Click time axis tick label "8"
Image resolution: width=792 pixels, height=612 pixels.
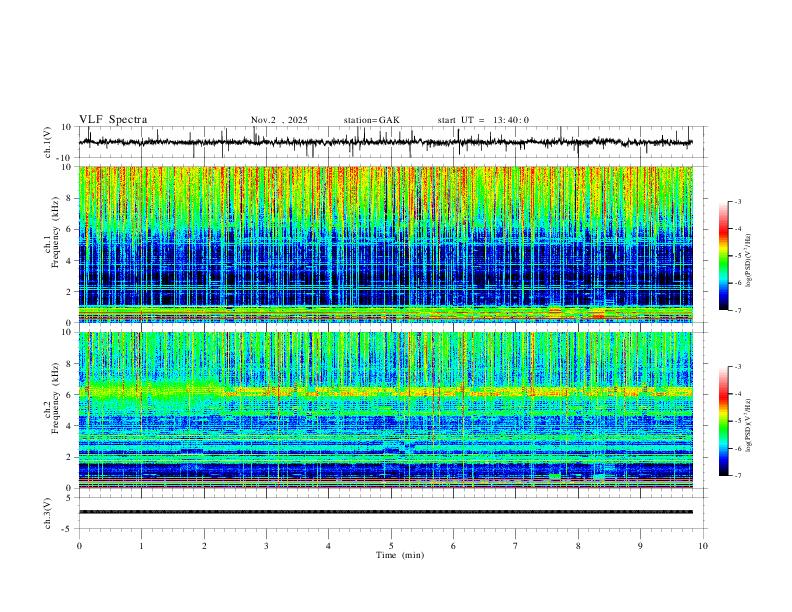(x=578, y=546)
